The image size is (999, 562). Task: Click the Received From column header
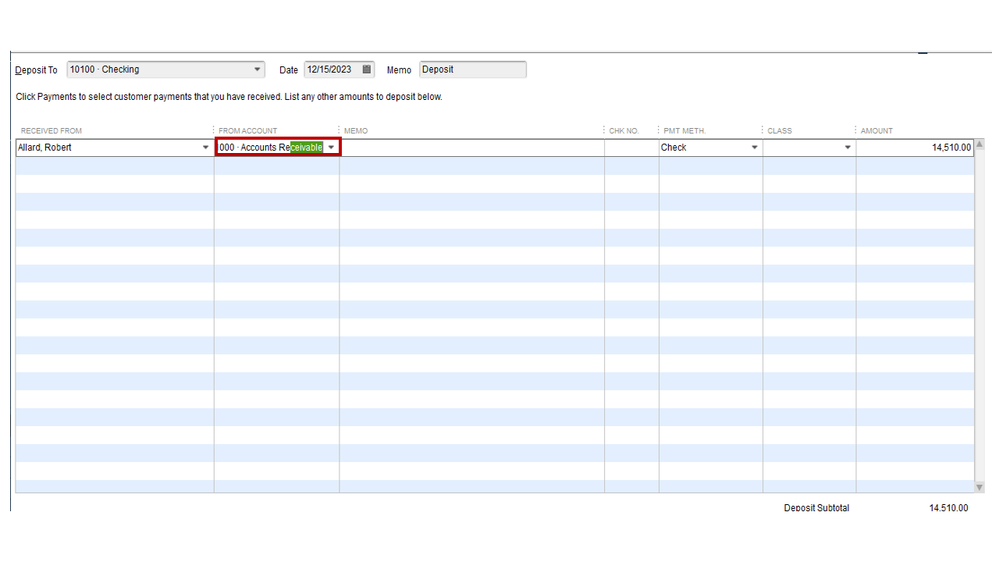click(x=51, y=131)
